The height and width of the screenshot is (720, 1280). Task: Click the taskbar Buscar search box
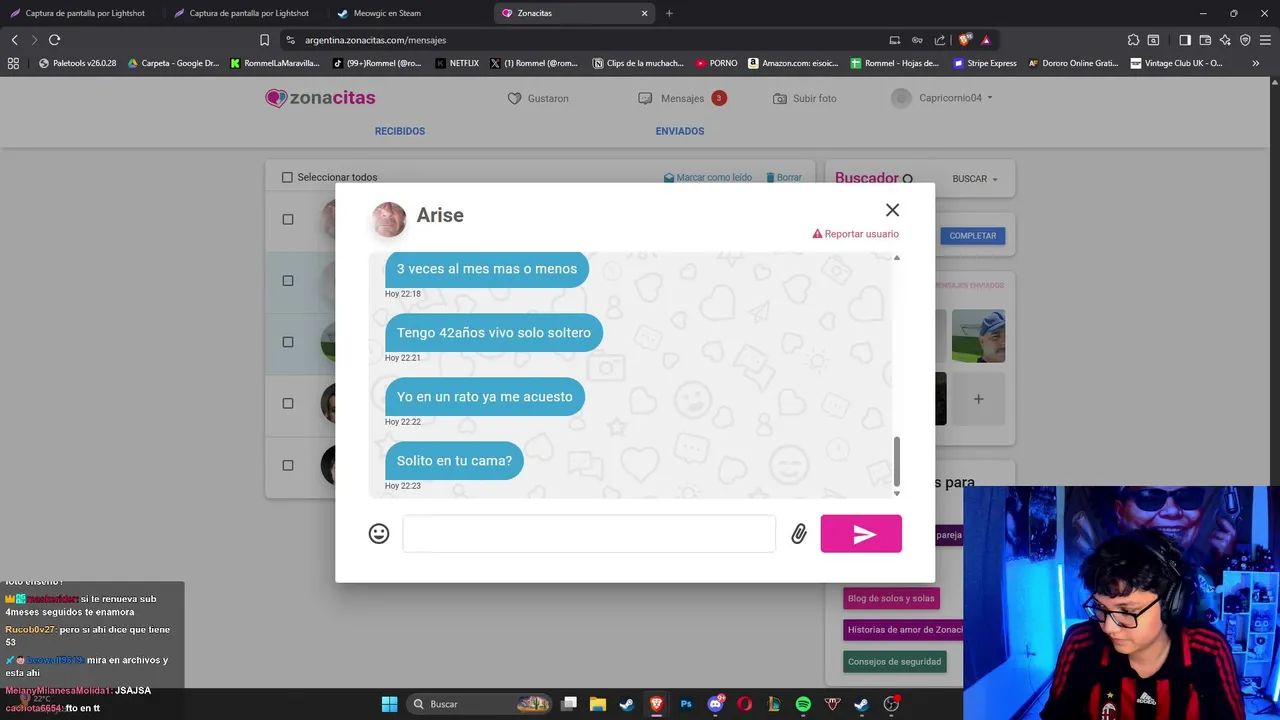coord(481,704)
